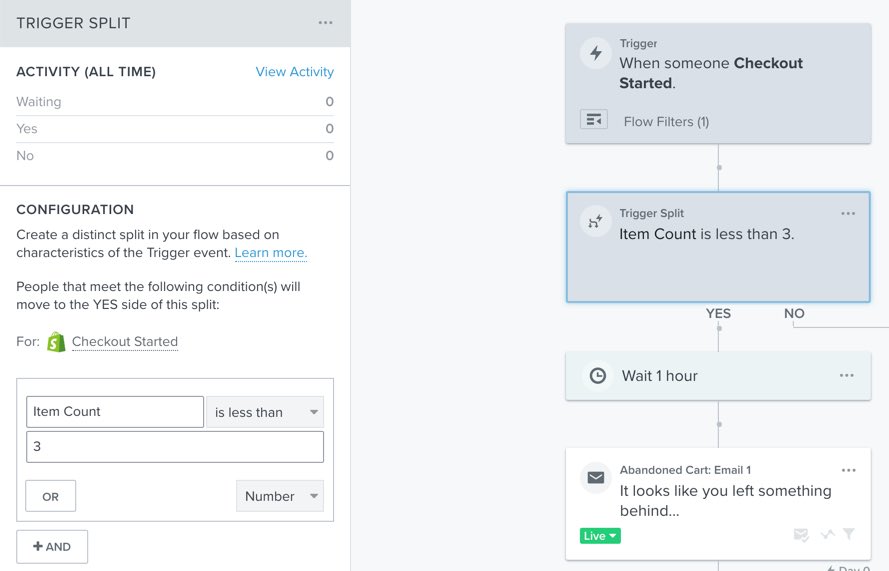Click the + AND button
This screenshot has height=571, width=889.
pyautogui.click(x=52, y=547)
